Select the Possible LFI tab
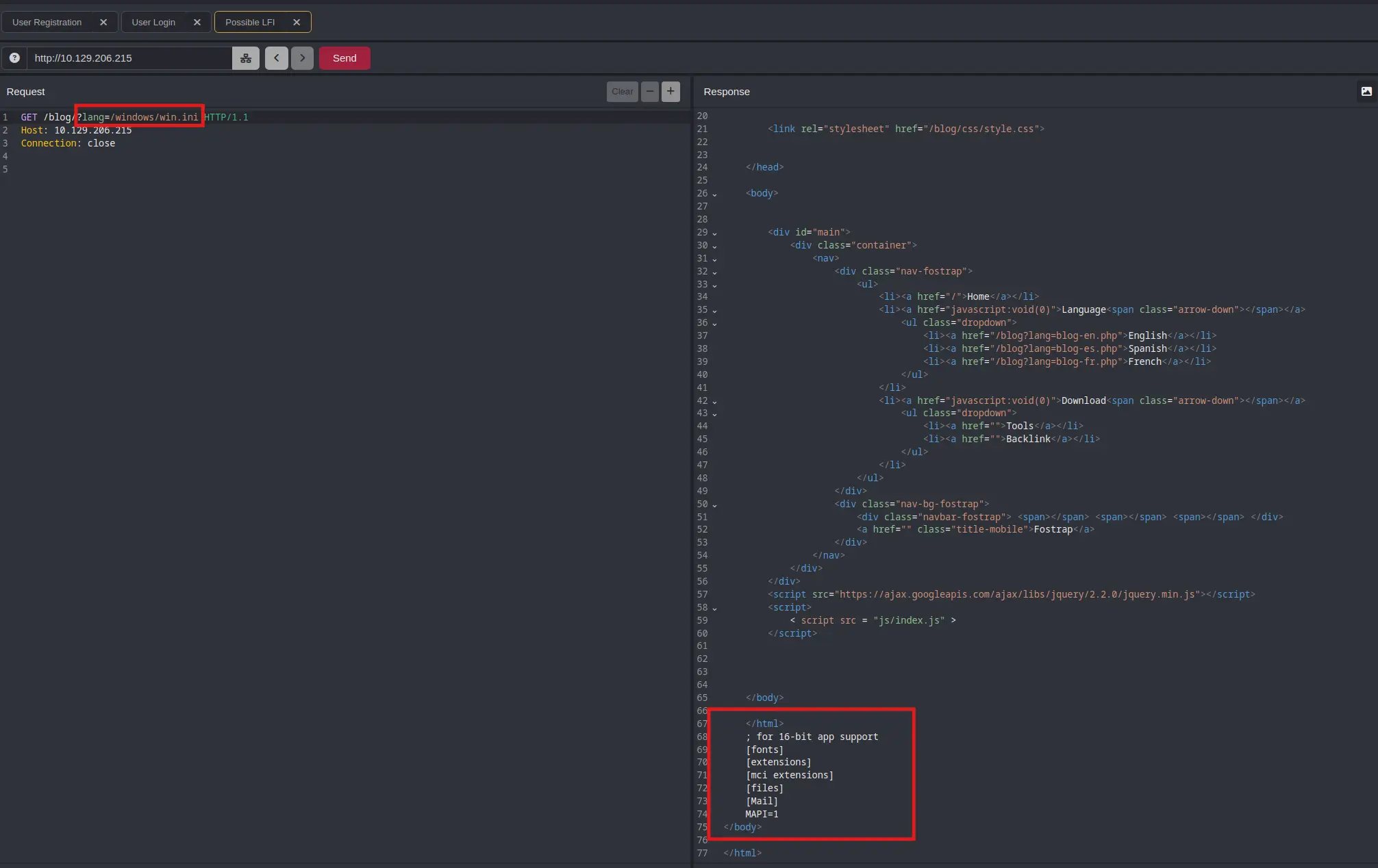Image resolution: width=1378 pixels, height=868 pixels. (x=250, y=22)
